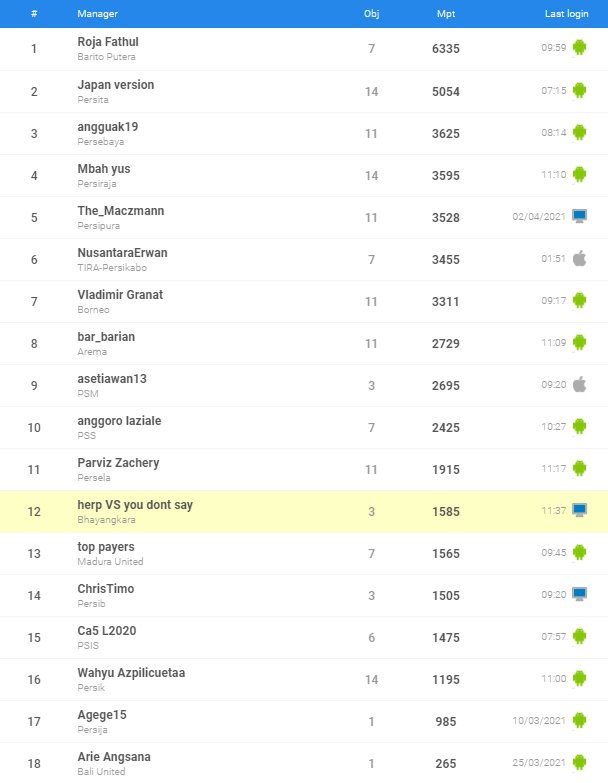
Task: Open manager profile Roja Fathul
Action: pos(108,42)
